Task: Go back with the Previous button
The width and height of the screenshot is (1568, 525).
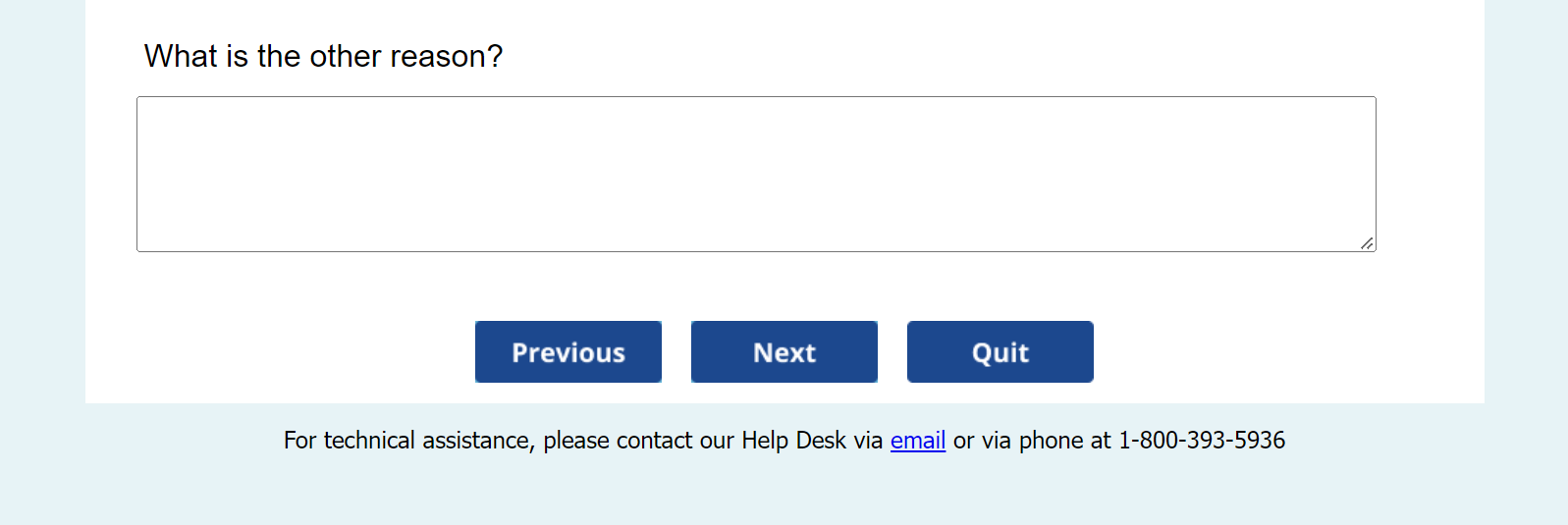Action: pos(568,352)
